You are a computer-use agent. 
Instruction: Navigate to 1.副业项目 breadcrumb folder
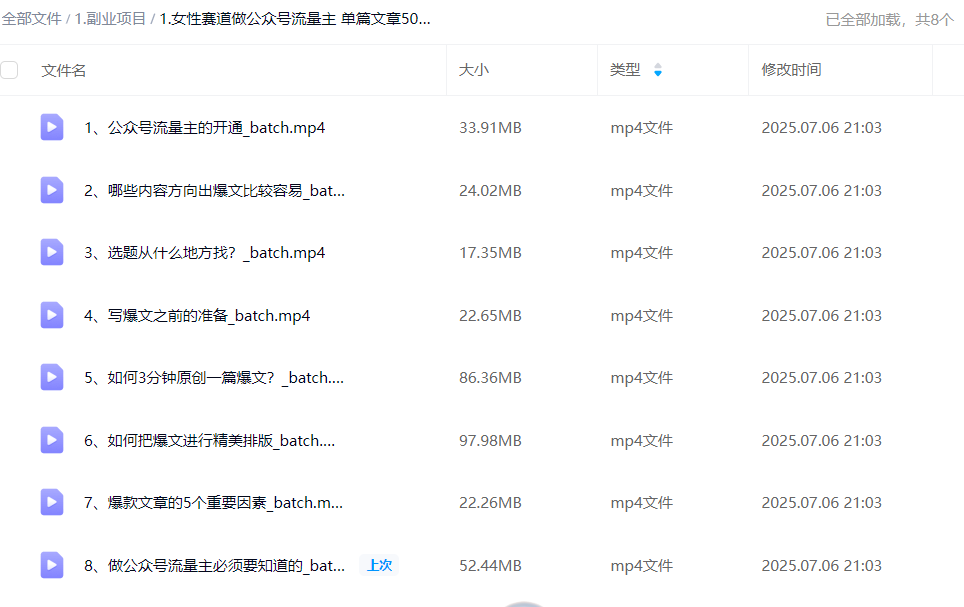(110, 19)
